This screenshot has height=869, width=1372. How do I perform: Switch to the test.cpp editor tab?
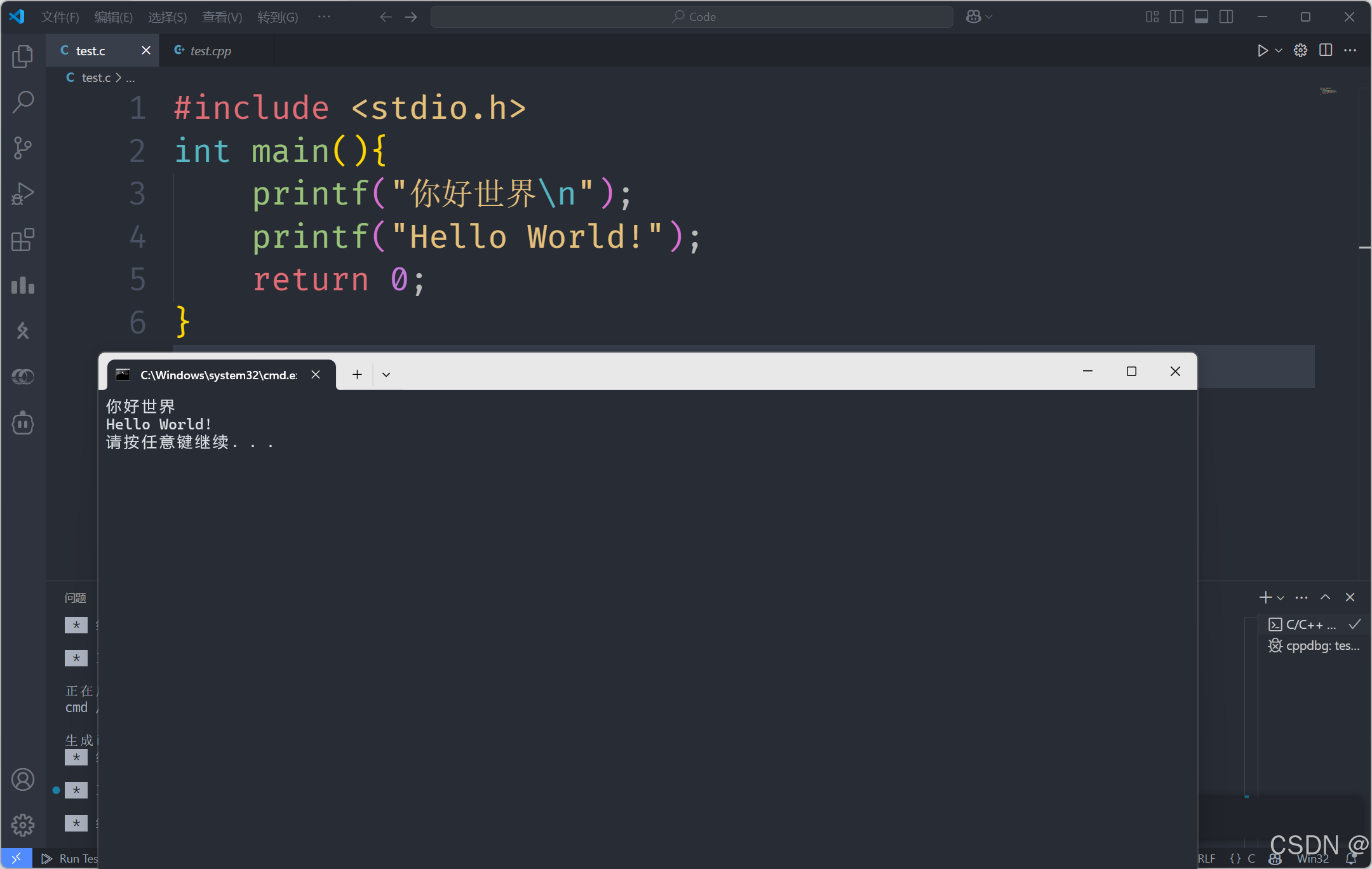[x=210, y=51]
